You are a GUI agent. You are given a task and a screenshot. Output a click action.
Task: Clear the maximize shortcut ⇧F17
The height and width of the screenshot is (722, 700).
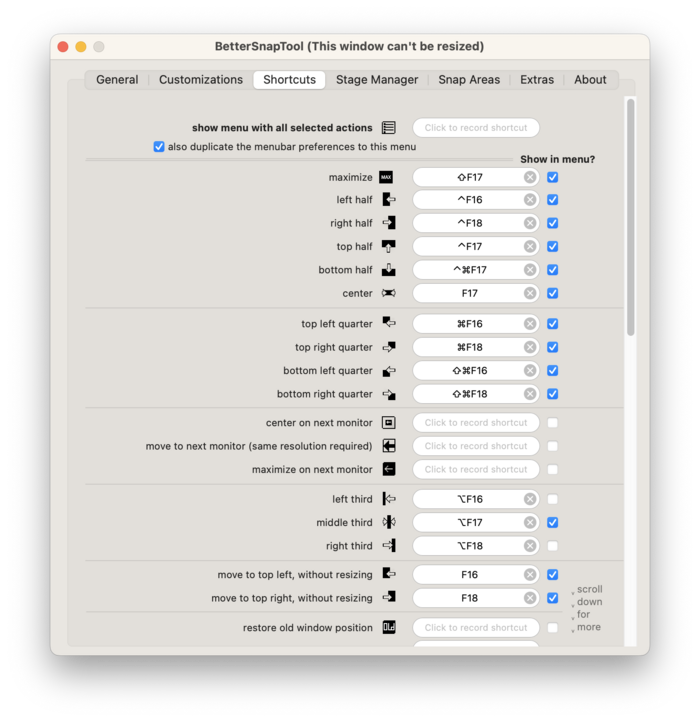coord(530,177)
